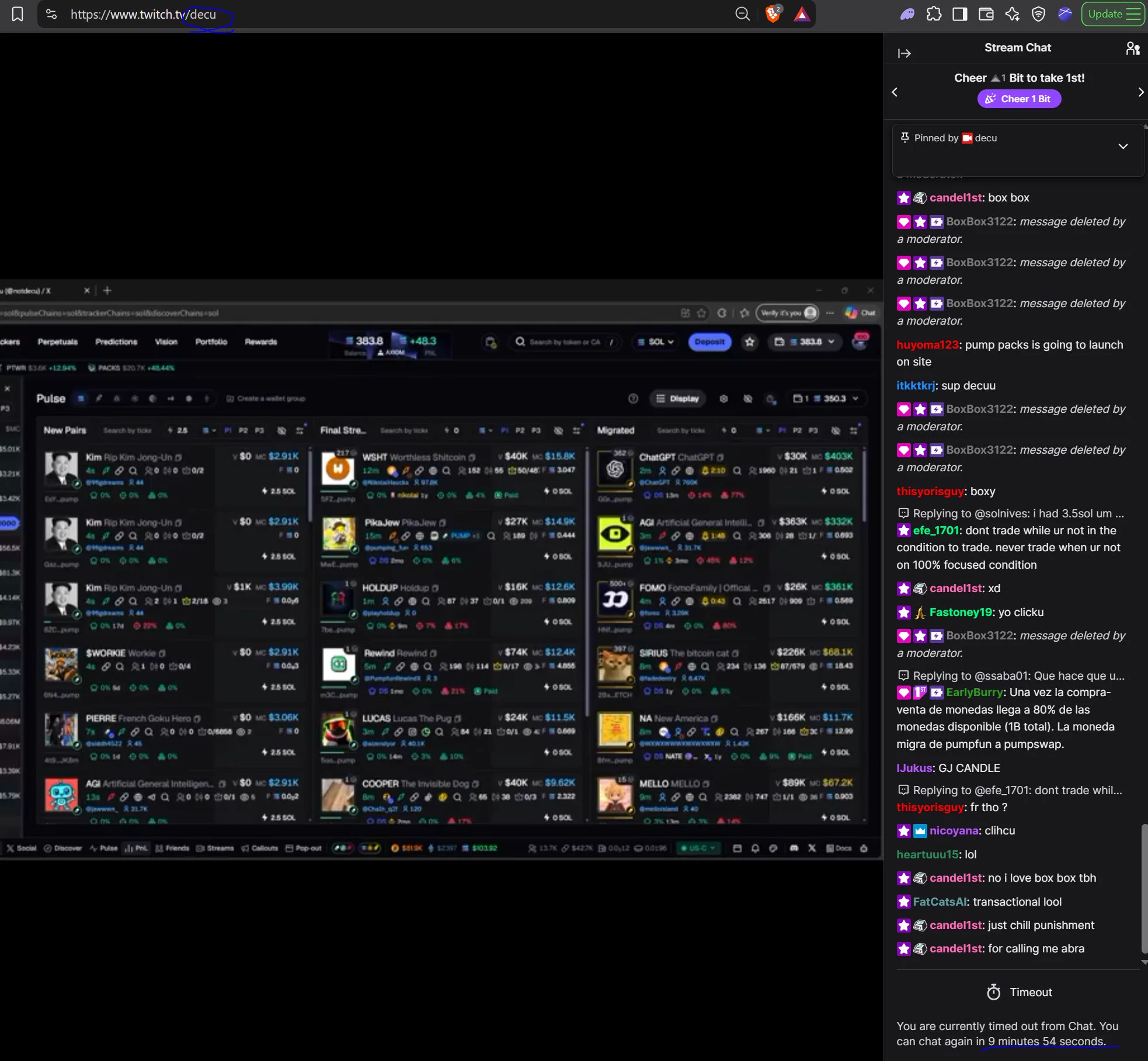Open the browser profile avatar
This screenshot has height=1061, width=1148.
pyautogui.click(x=1065, y=14)
